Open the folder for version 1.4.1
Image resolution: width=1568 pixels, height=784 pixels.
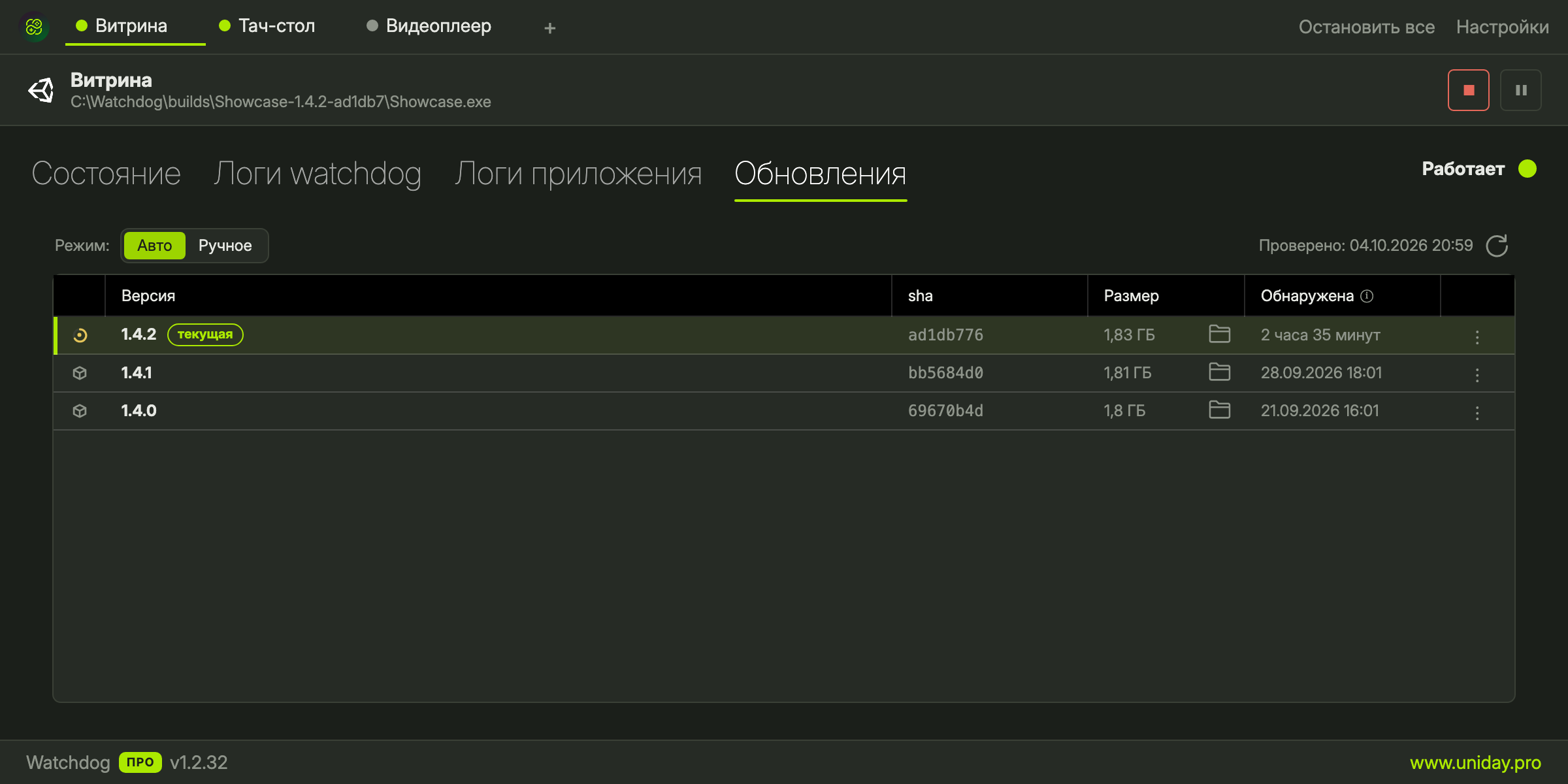[x=1219, y=372]
